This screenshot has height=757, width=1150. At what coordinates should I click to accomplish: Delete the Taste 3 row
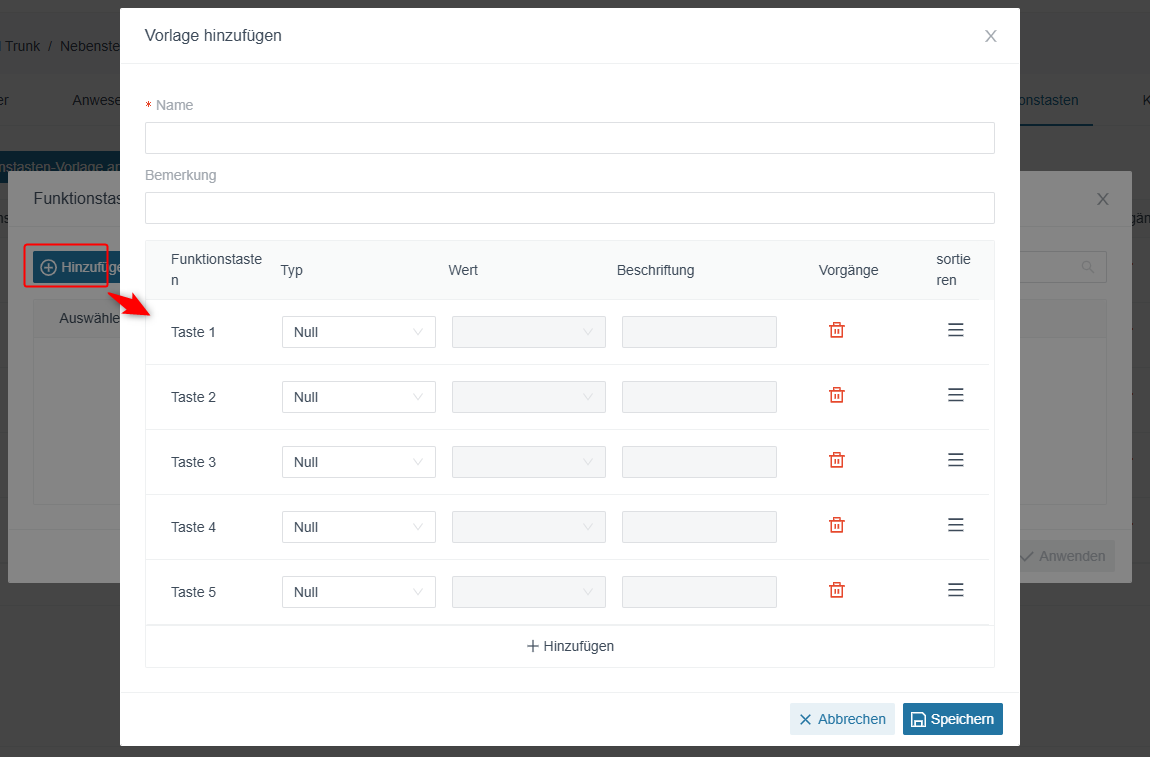click(836, 461)
